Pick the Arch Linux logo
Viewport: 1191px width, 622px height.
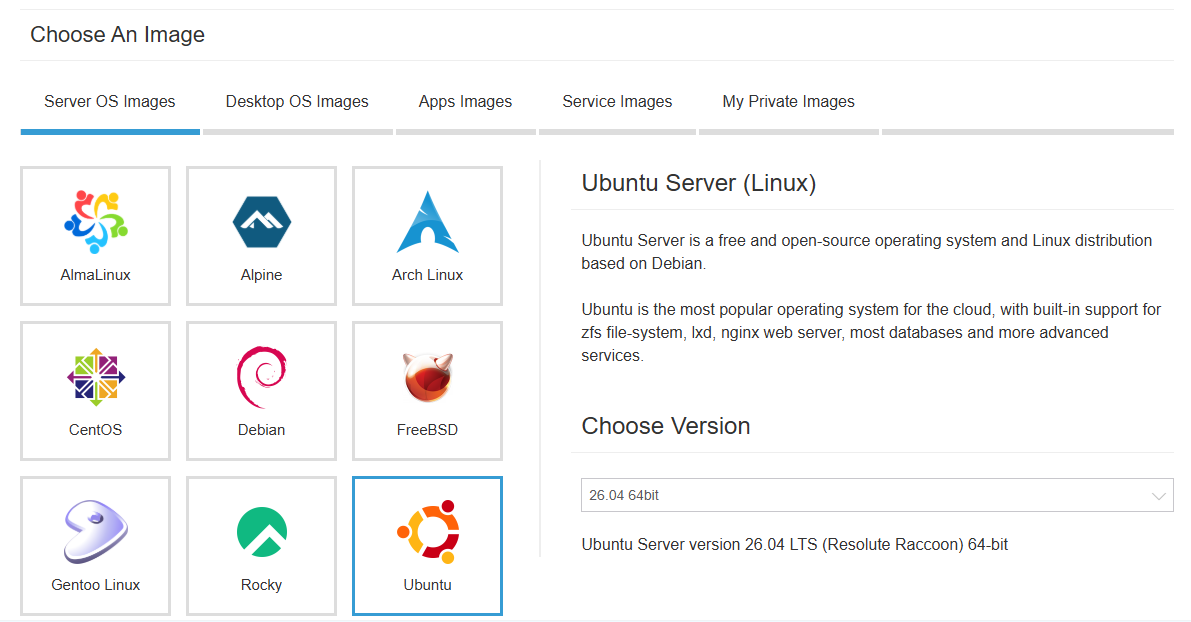pos(428,222)
